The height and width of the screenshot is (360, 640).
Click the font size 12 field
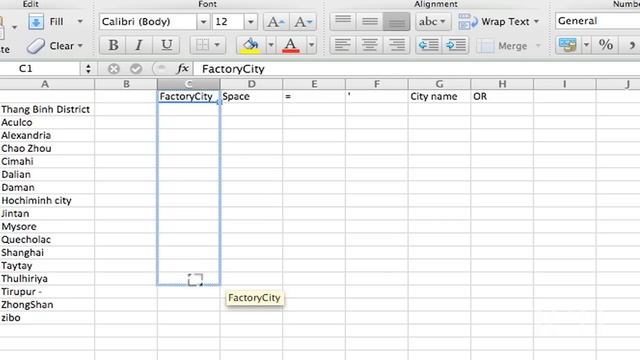pos(228,22)
